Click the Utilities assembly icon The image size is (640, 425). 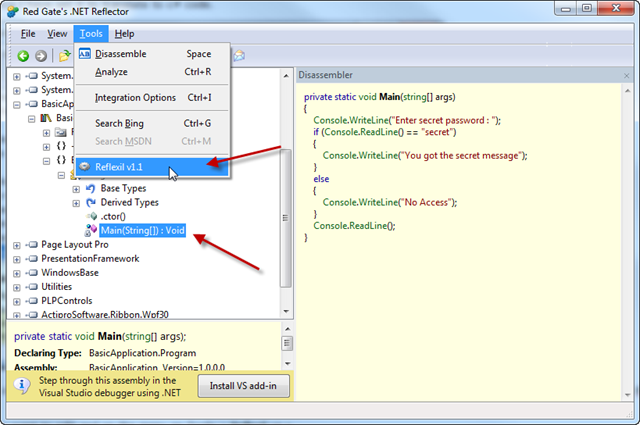tap(32, 287)
